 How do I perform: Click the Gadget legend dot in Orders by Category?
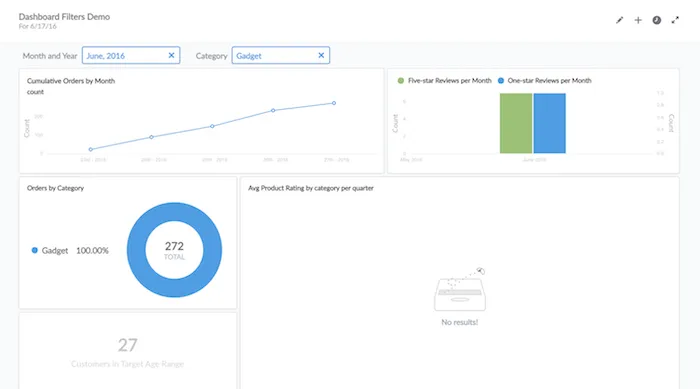tap(34, 250)
